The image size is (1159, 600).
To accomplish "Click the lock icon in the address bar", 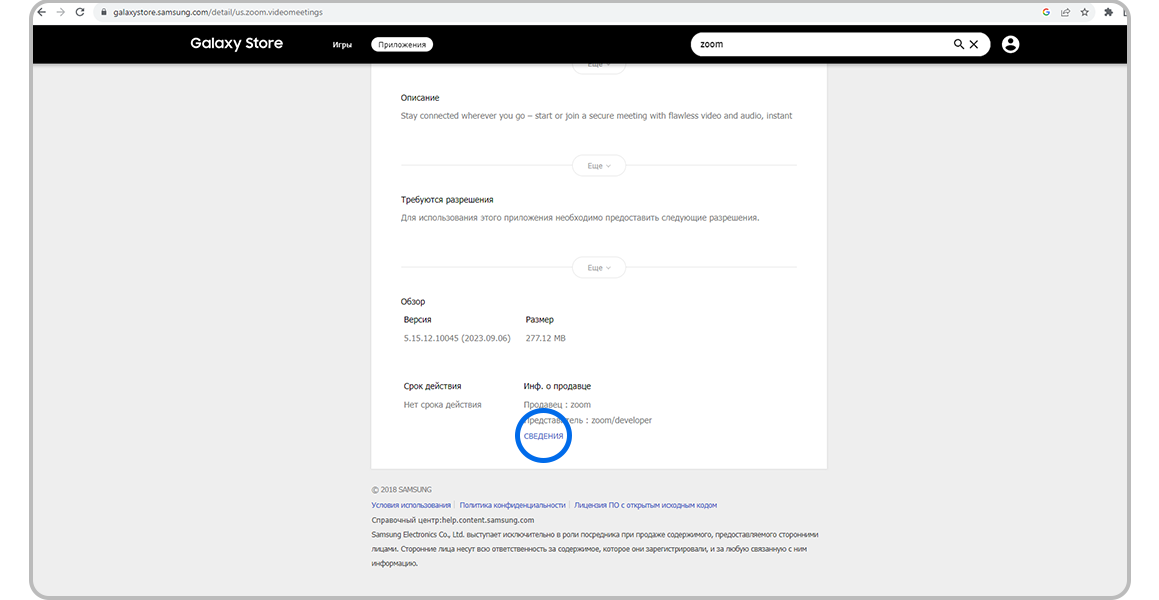I will pos(104,13).
